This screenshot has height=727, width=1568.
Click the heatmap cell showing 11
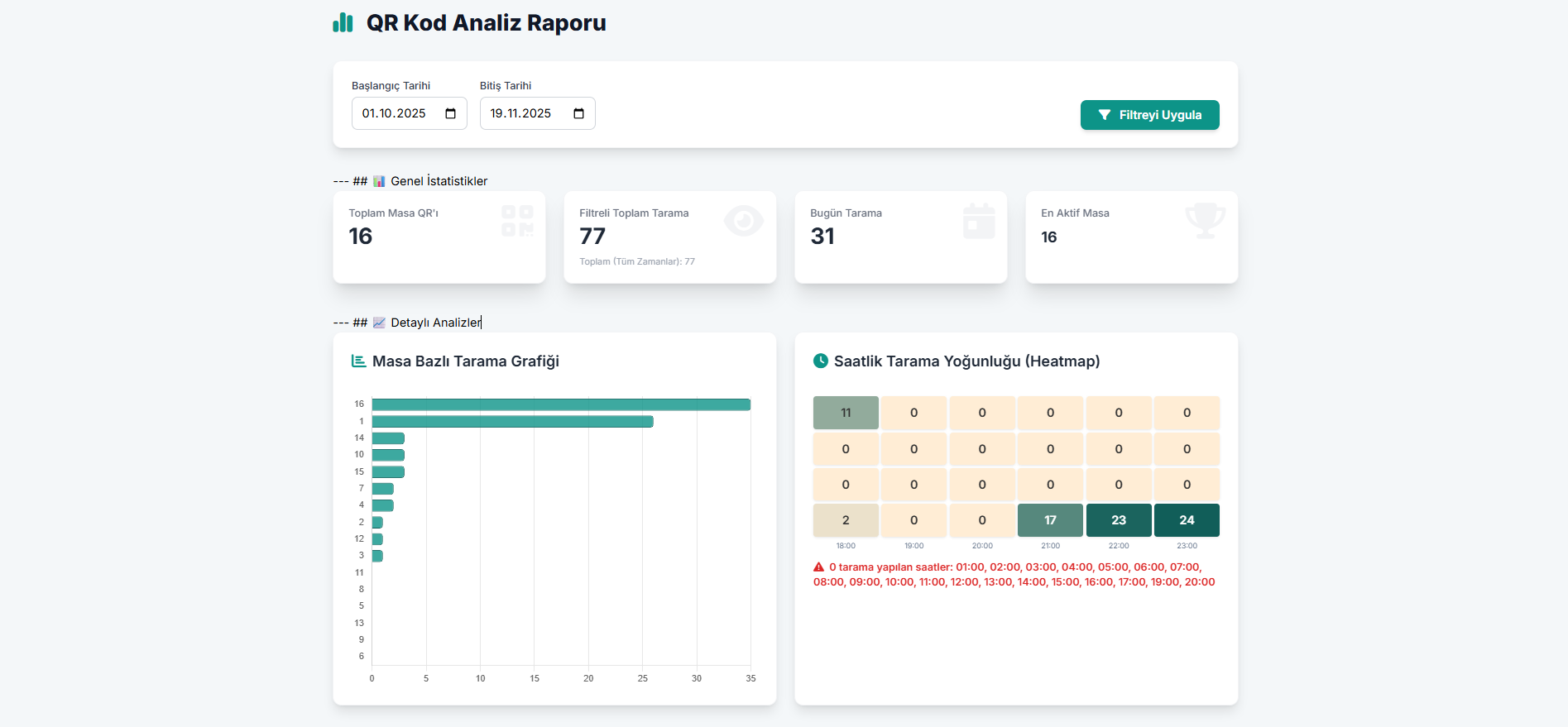(846, 413)
